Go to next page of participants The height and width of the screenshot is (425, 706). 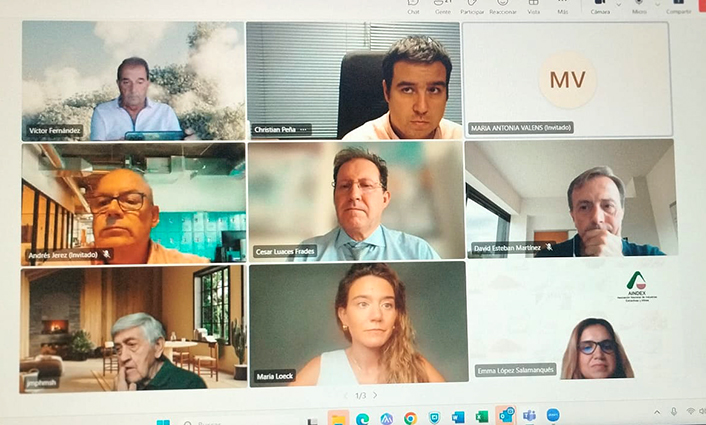(x=375, y=395)
